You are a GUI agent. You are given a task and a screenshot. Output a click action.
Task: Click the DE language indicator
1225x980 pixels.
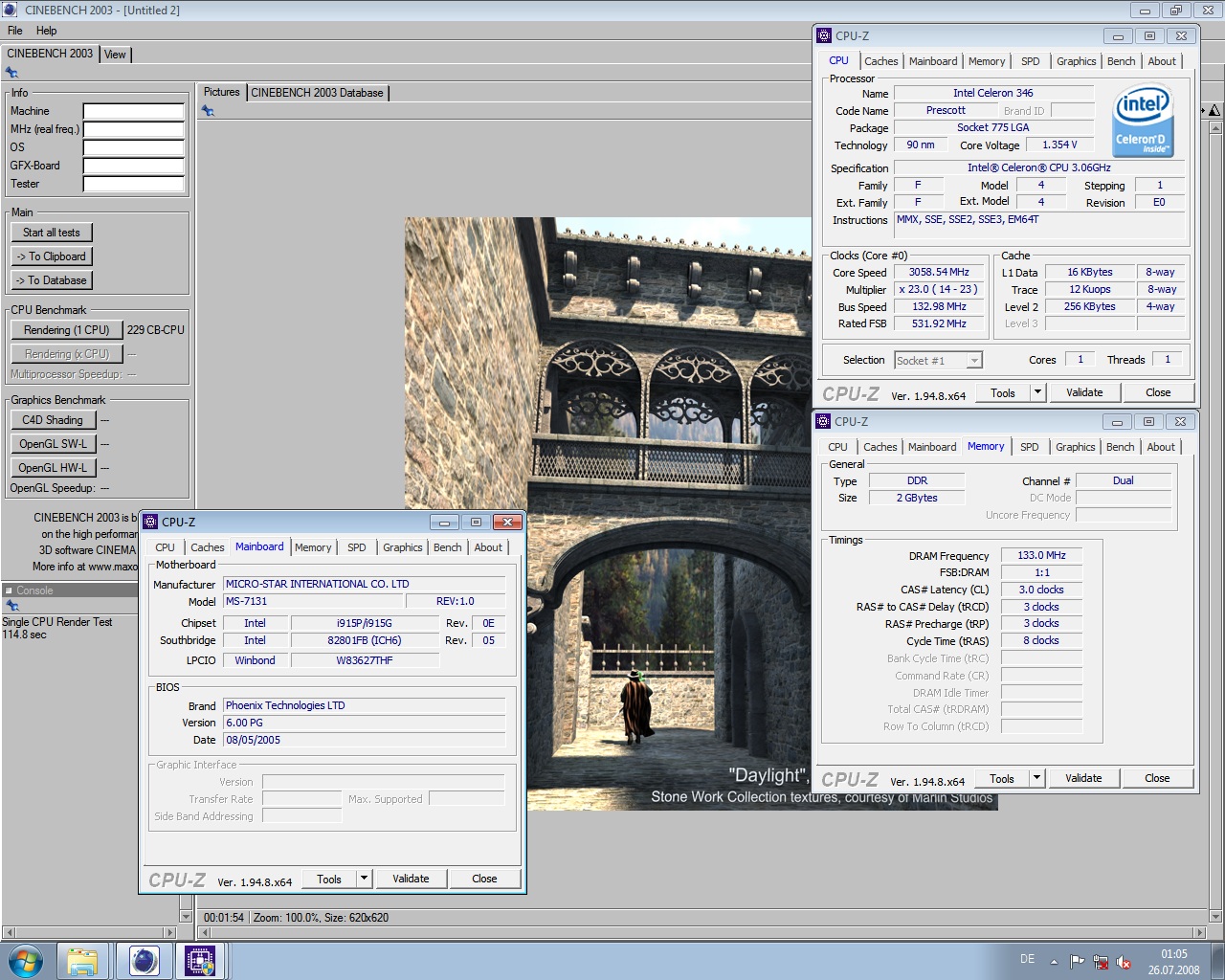point(1027,959)
